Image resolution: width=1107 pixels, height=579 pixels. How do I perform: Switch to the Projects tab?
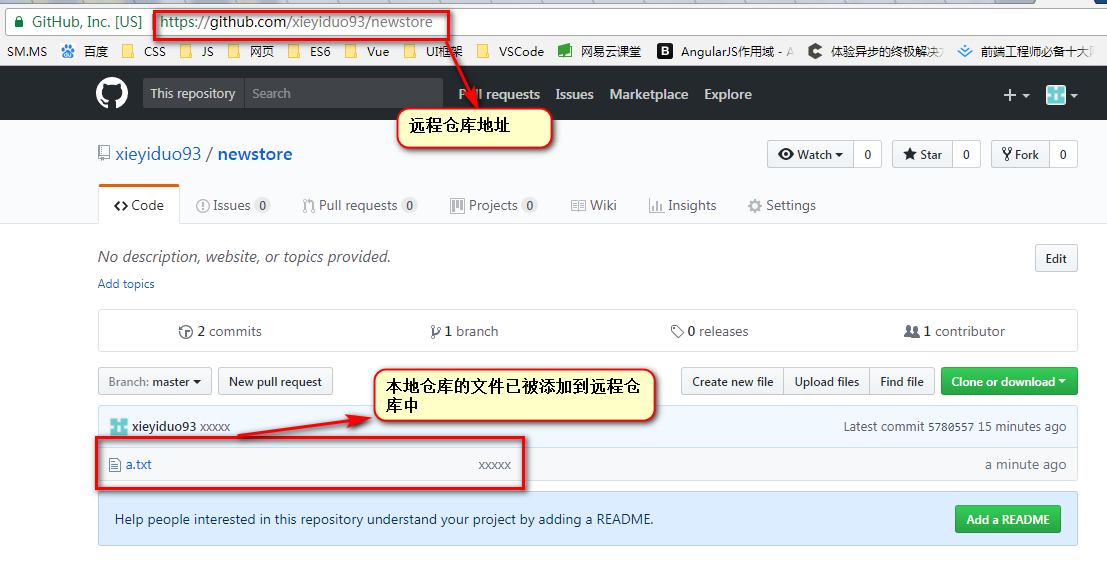point(493,205)
